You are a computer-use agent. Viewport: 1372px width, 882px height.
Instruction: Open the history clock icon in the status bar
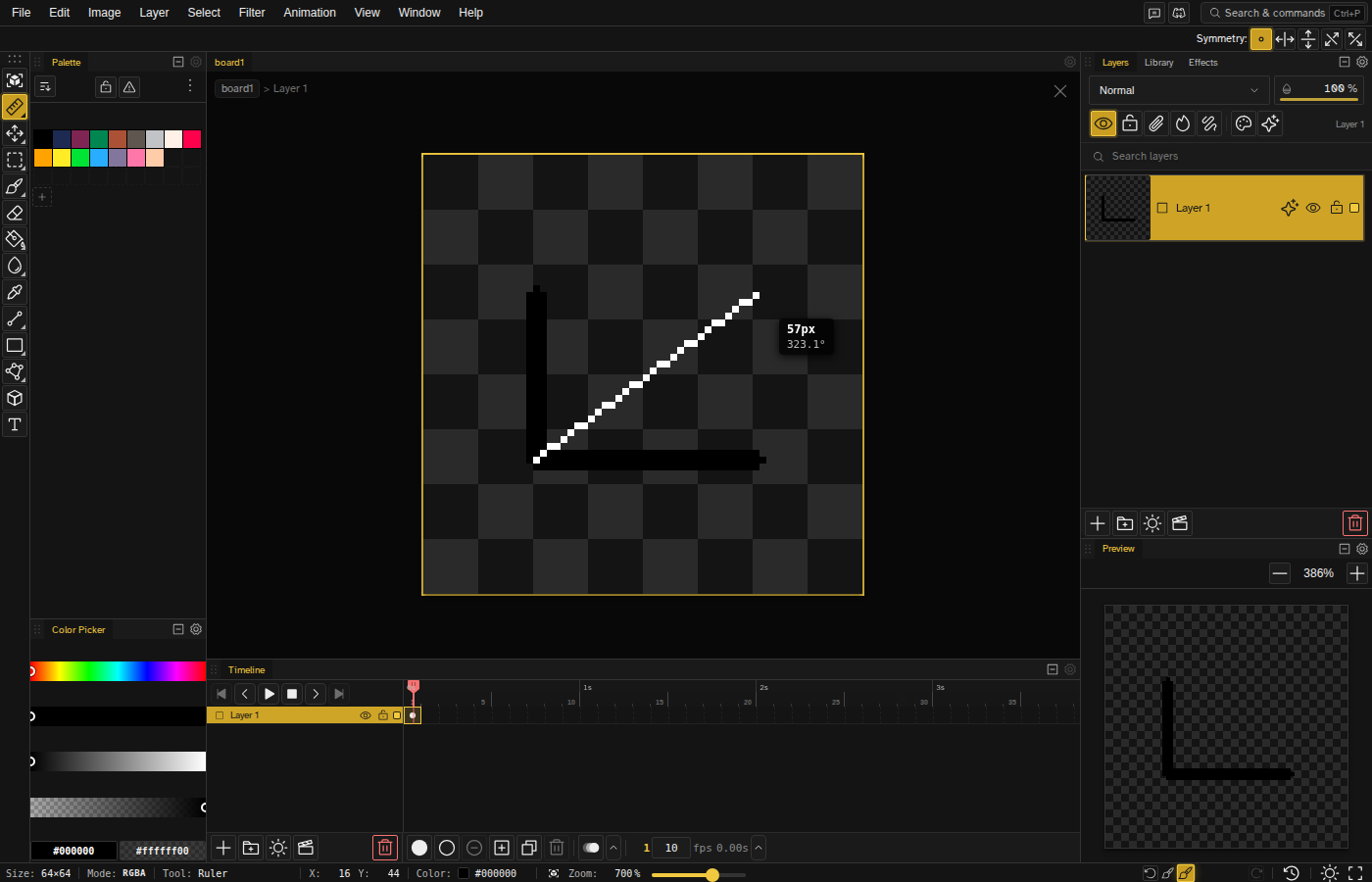tap(1292, 873)
